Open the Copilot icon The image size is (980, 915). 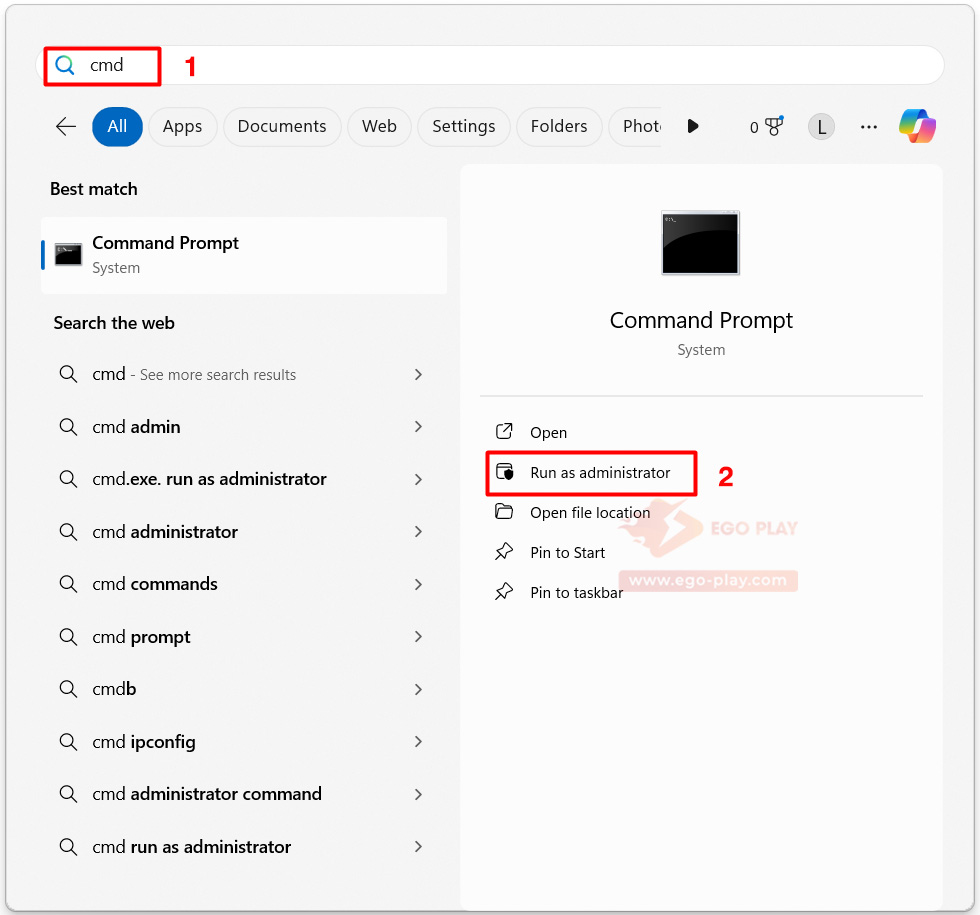(x=917, y=126)
